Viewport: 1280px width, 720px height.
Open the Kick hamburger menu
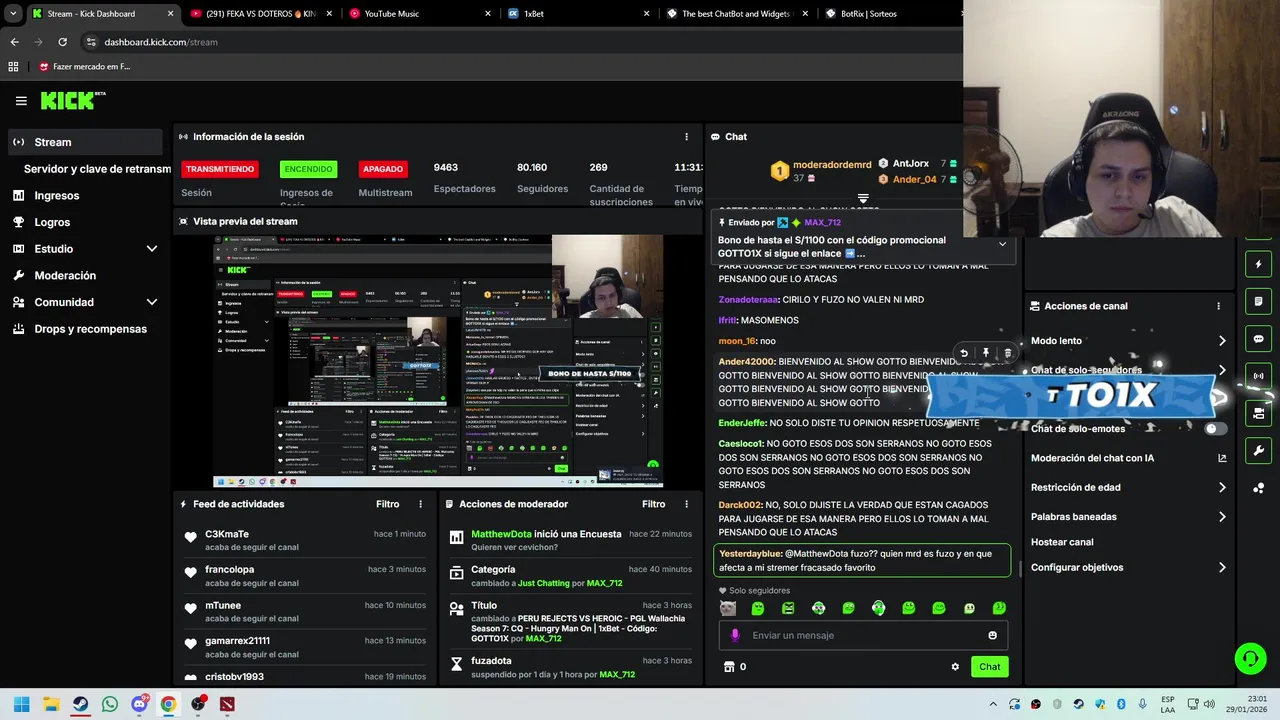tap(21, 100)
